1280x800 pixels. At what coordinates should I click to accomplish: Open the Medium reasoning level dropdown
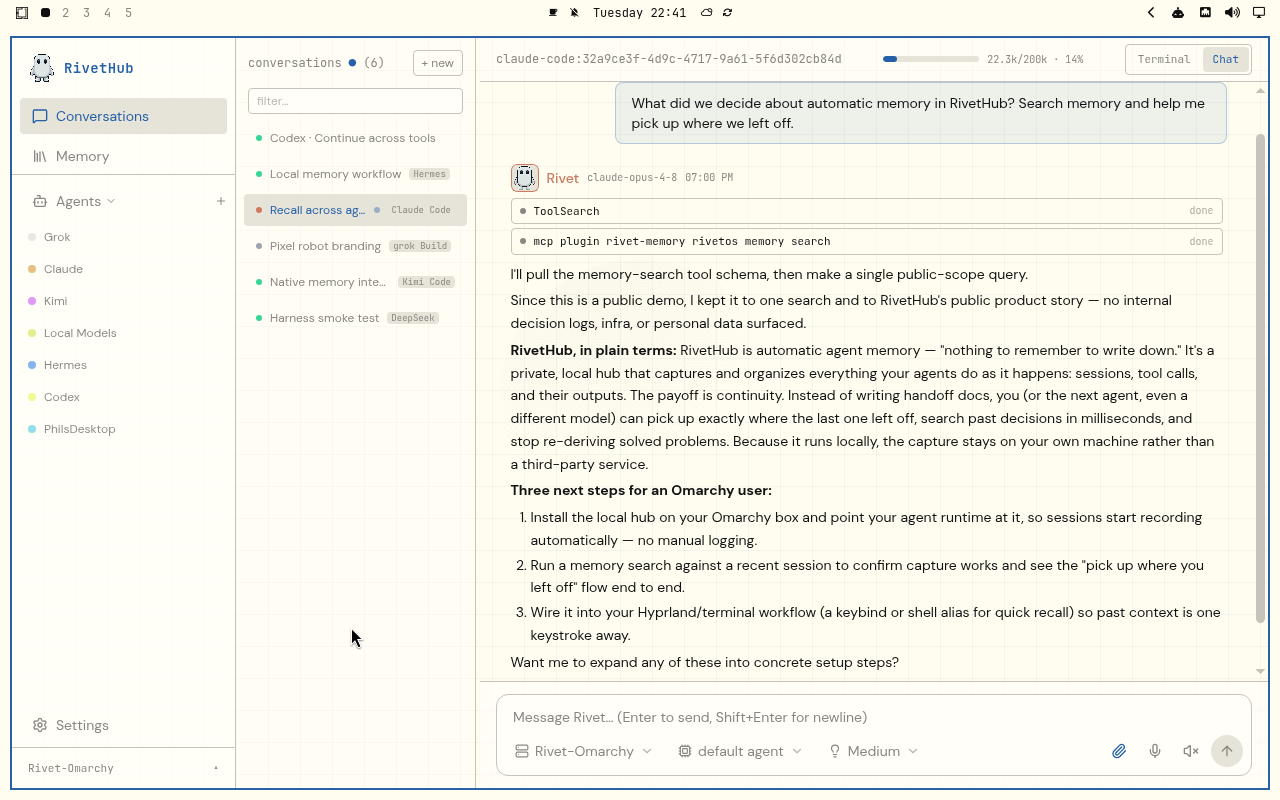pos(873,751)
